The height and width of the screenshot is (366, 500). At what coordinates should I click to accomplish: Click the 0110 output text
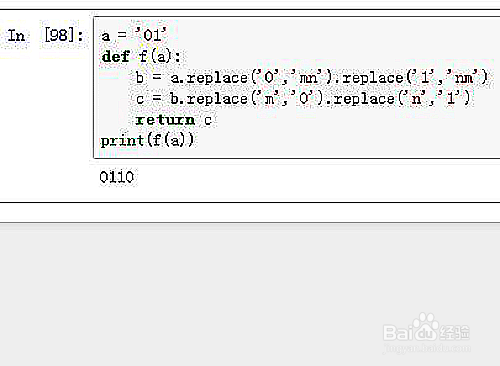(x=117, y=177)
